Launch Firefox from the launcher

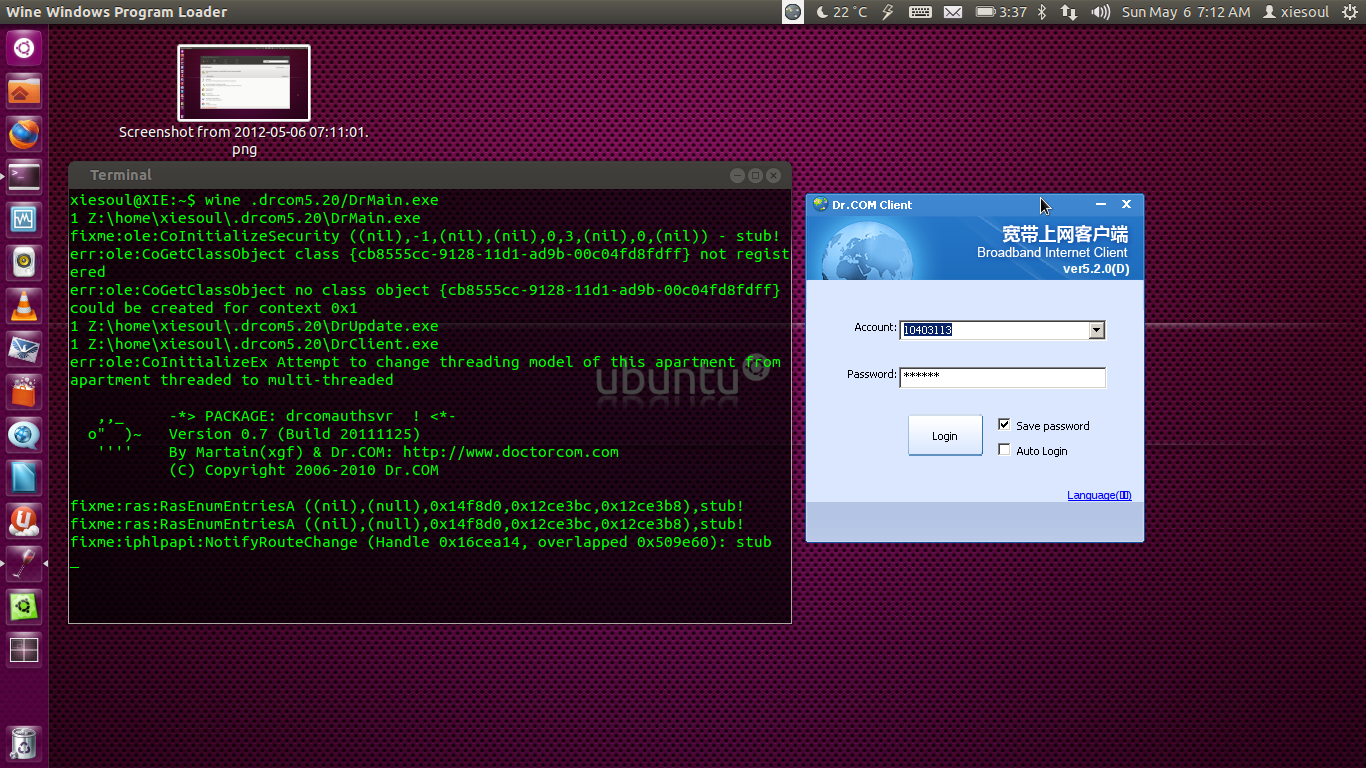(24, 134)
